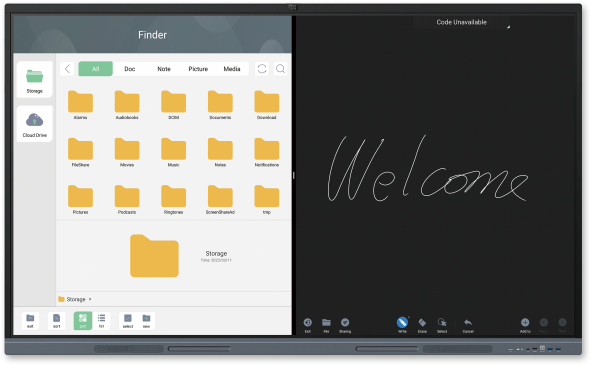The width and height of the screenshot is (591, 365).
Task: Open the Ringtones folder
Action: click(173, 200)
